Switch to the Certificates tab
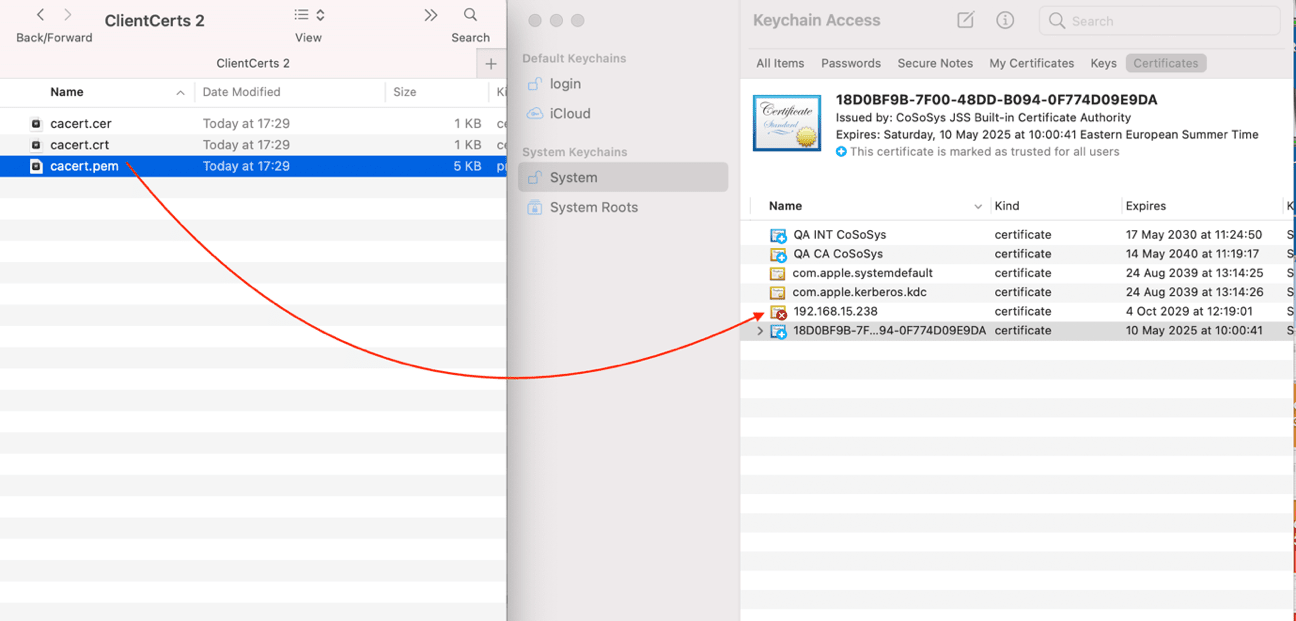Image resolution: width=1296 pixels, height=621 pixels. point(1166,63)
